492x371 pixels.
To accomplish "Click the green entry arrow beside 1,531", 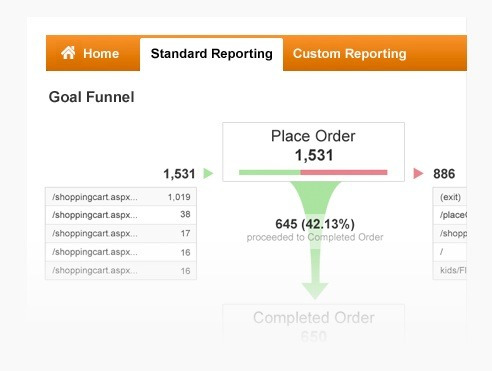I will (x=208, y=173).
